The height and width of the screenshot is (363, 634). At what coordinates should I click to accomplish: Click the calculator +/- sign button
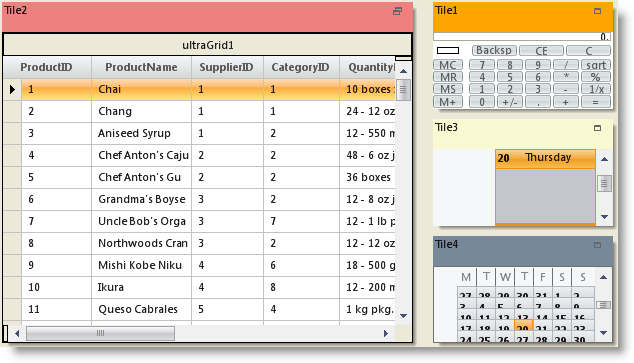(510, 102)
